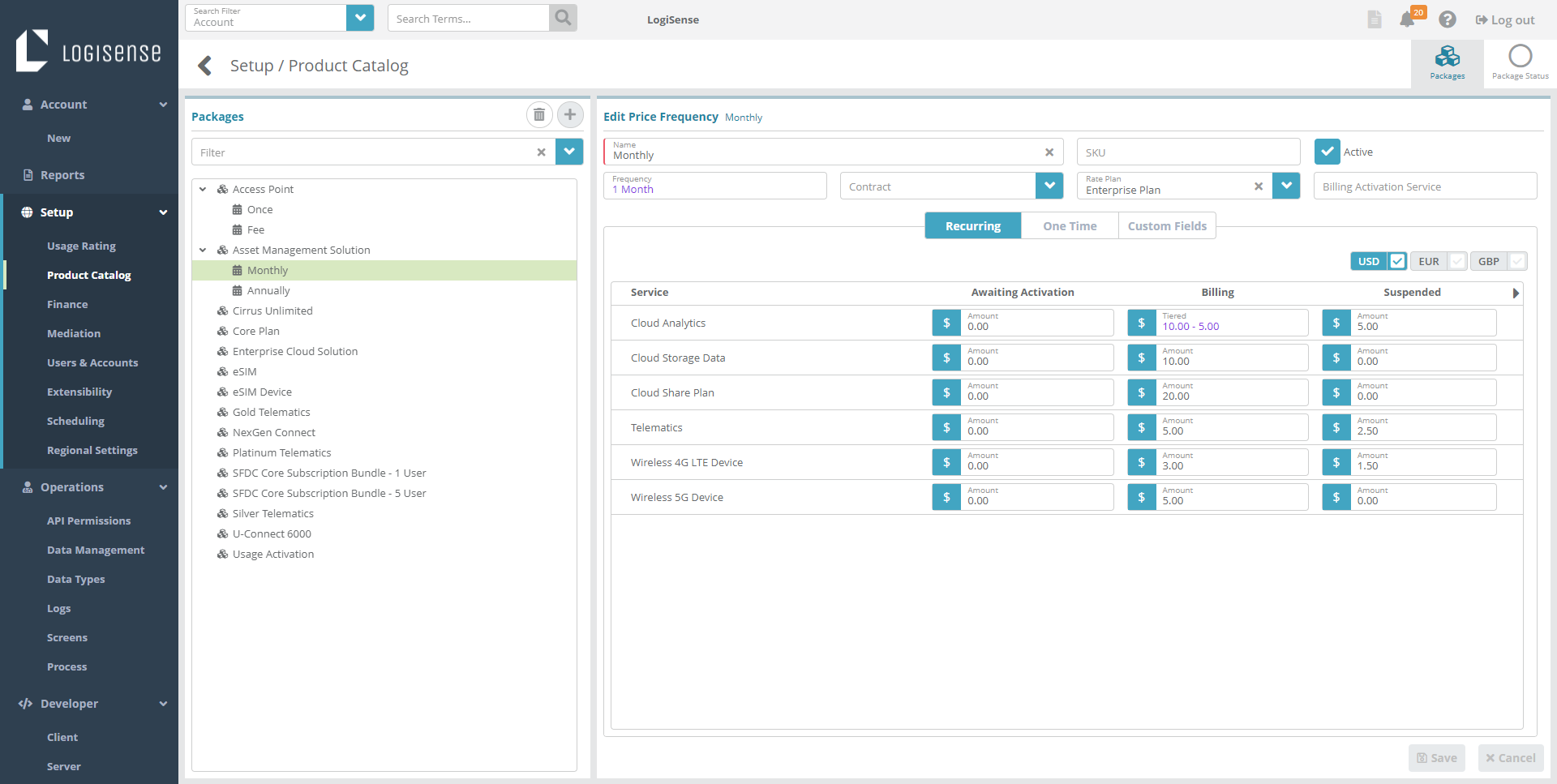The height and width of the screenshot is (784, 1557).
Task: Open the document icon in top bar
Action: coord(1374,19)
